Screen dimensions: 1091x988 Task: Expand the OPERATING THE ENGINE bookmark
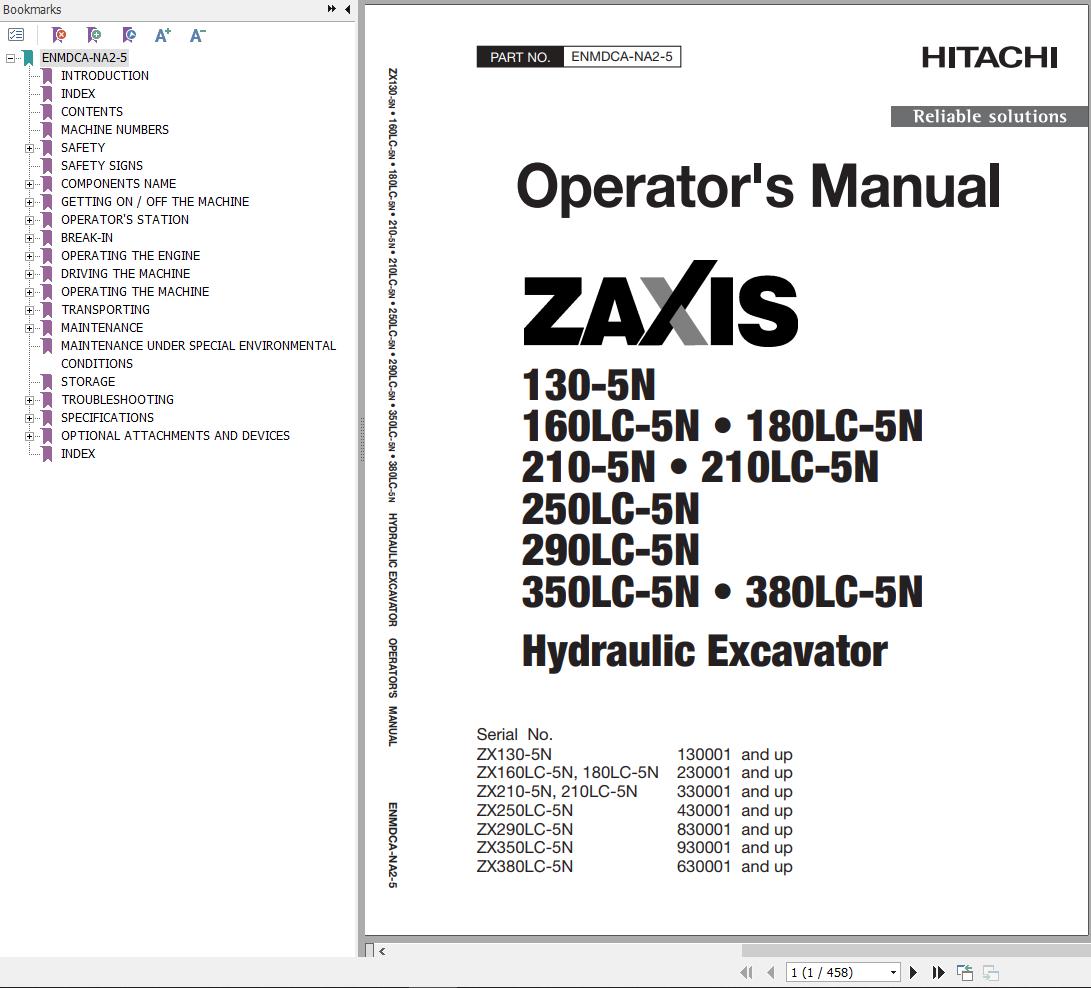tap(29, 256)
